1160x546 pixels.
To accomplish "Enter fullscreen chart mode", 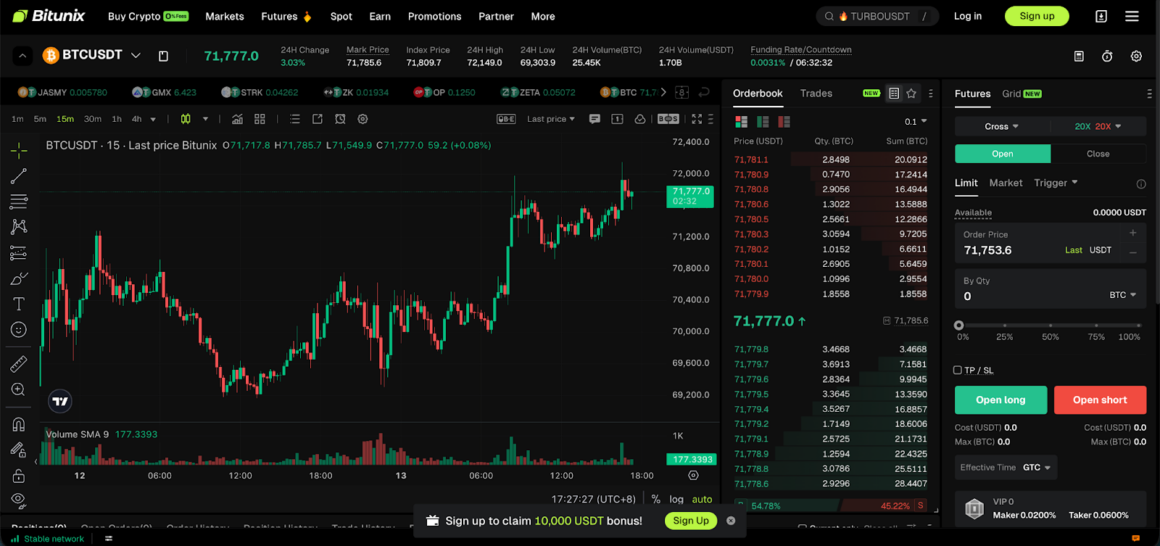I will (x=696, y=119).
